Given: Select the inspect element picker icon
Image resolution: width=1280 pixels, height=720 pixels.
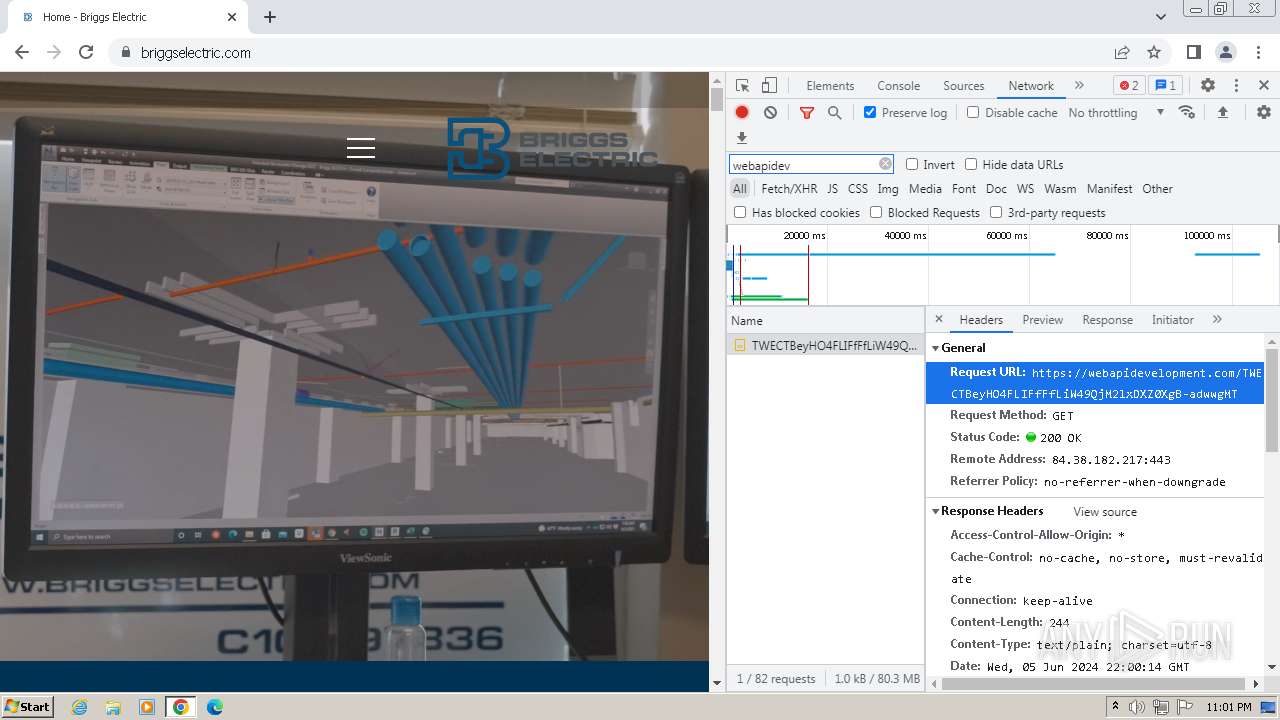Looking at the screenshot, I should pos(742,86).
